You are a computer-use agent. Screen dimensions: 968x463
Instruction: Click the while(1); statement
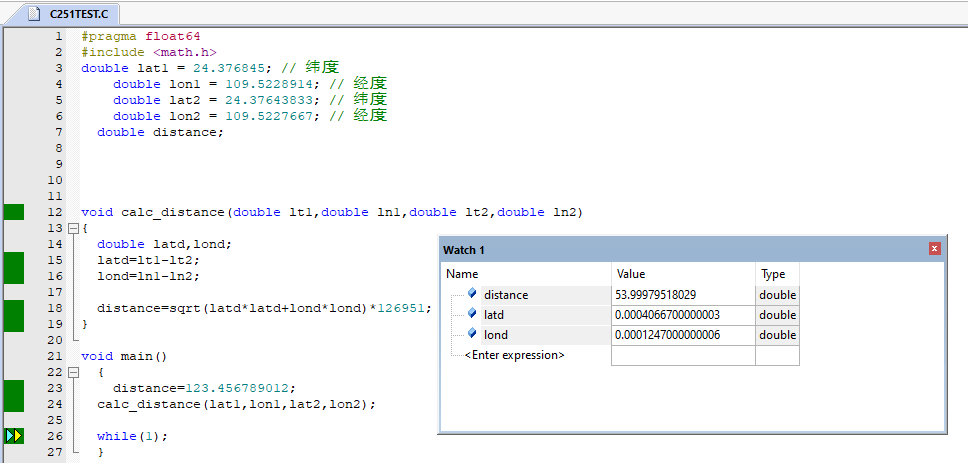point(133,436)
